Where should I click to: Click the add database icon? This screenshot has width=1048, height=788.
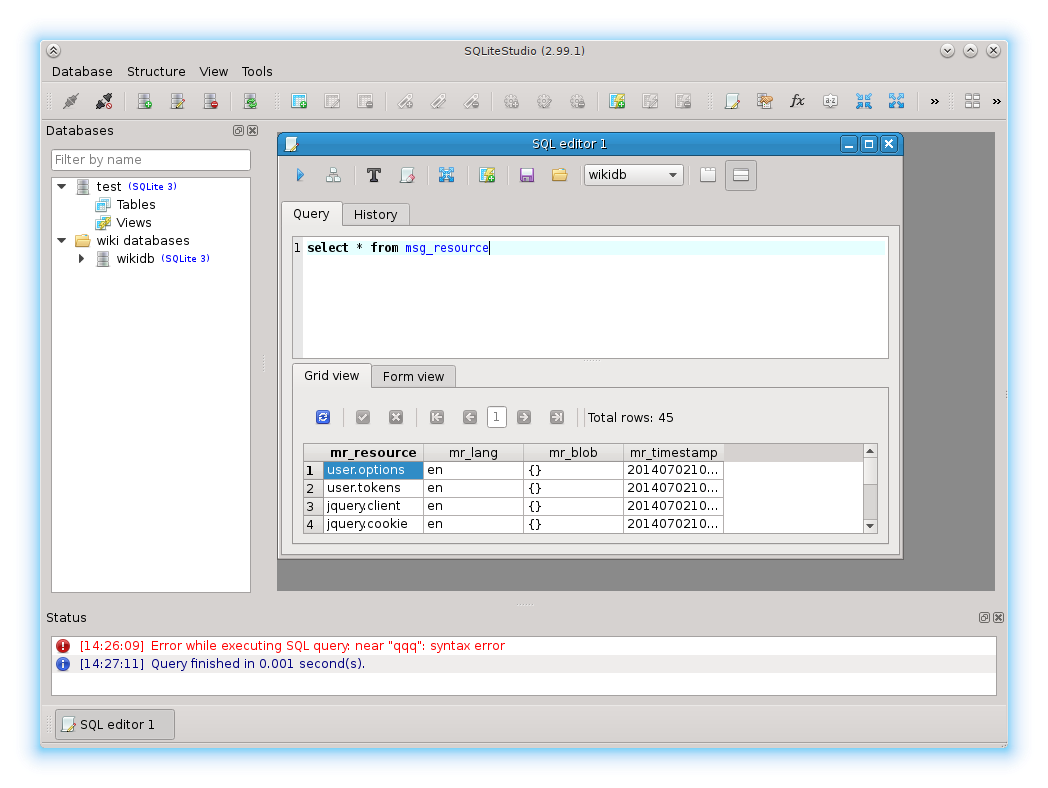pyautogui.click(x=144, y=101)
